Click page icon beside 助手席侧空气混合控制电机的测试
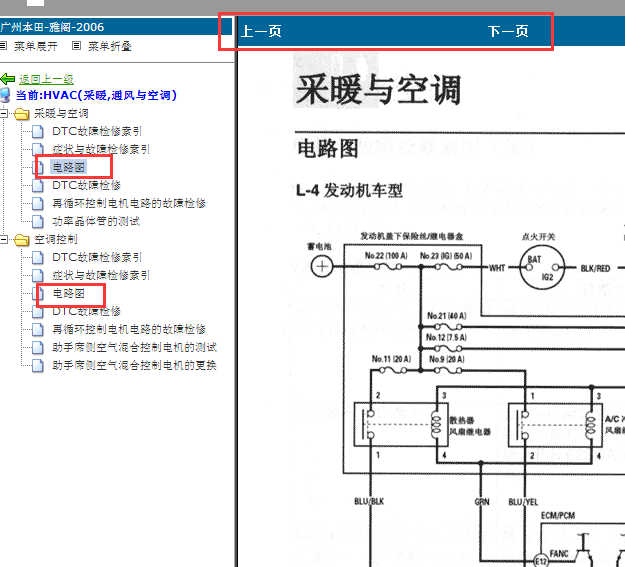The width and height of the screenshot is (625, 567). pos(37,348)
